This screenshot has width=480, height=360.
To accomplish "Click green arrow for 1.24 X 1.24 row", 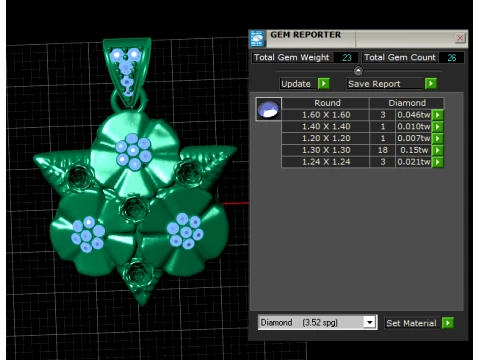I will (438, 162).
